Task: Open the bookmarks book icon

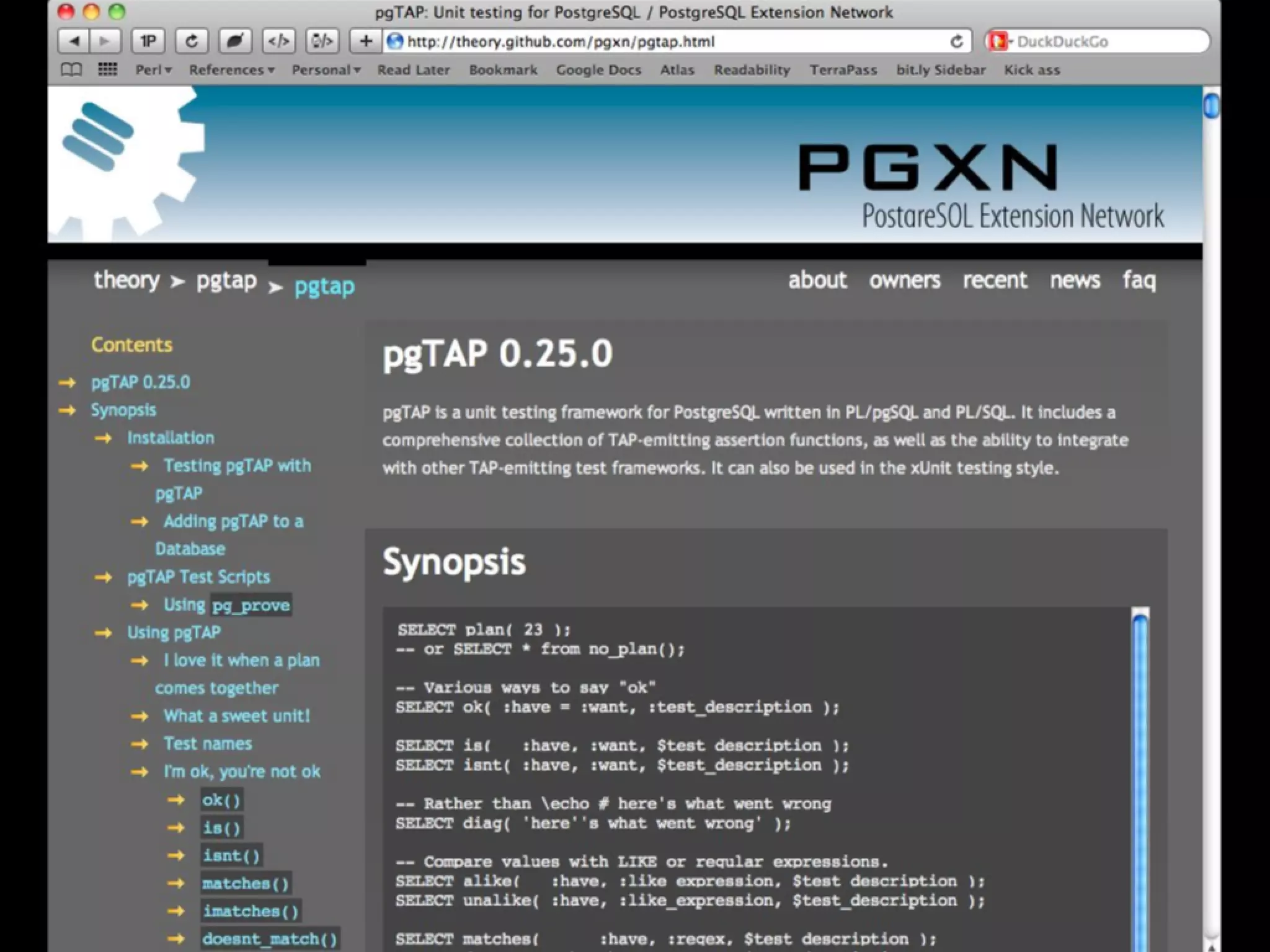Action: coord(71,69)
